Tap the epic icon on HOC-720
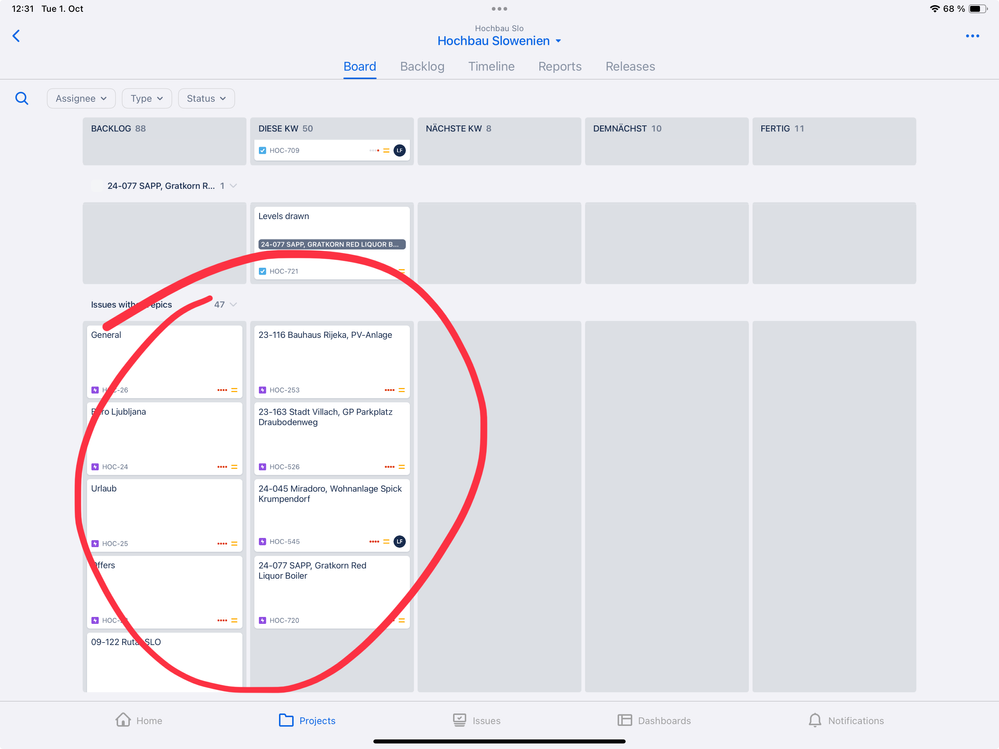 [262, 620]
